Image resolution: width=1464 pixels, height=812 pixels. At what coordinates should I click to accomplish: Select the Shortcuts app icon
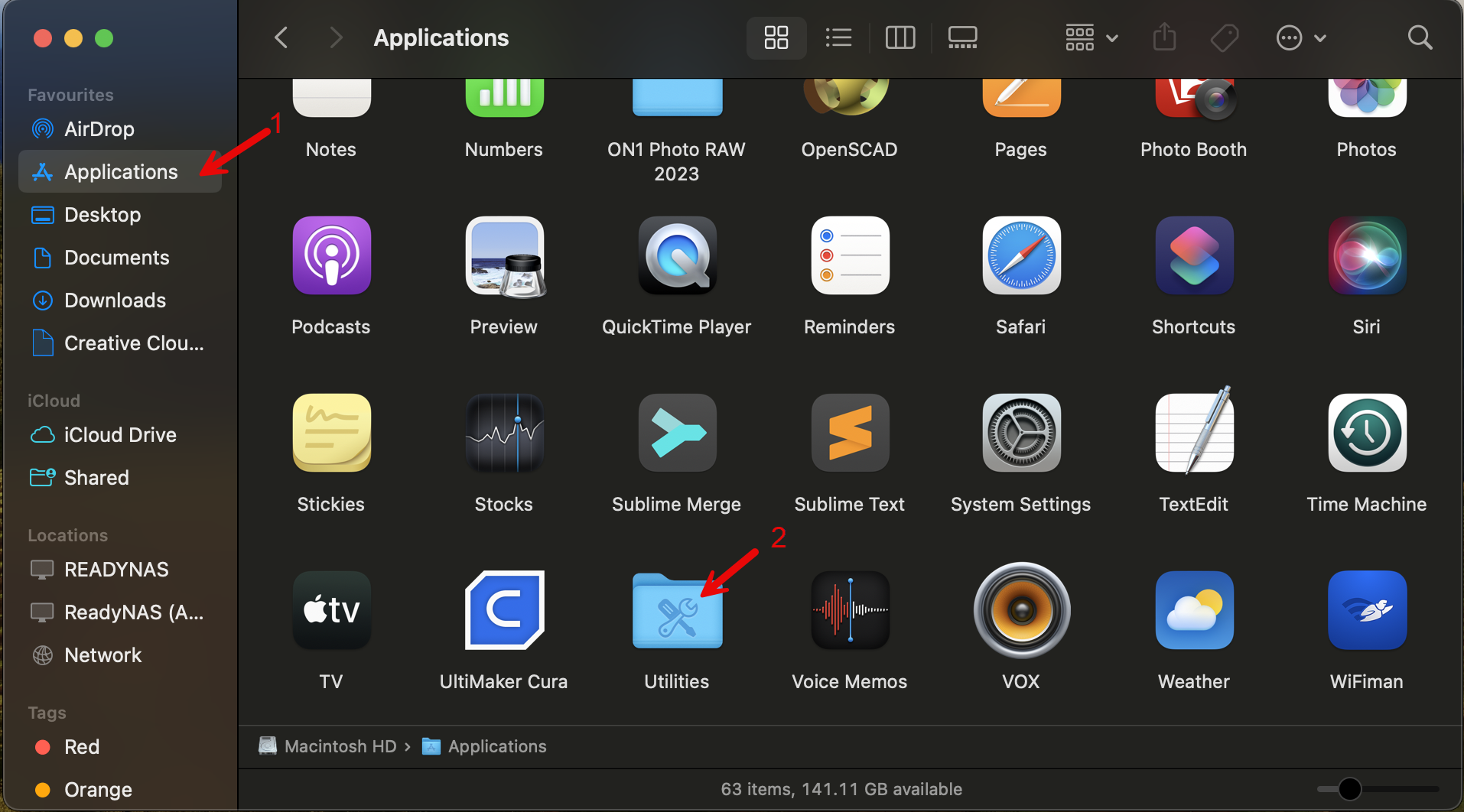click(x=1194, y=255)
